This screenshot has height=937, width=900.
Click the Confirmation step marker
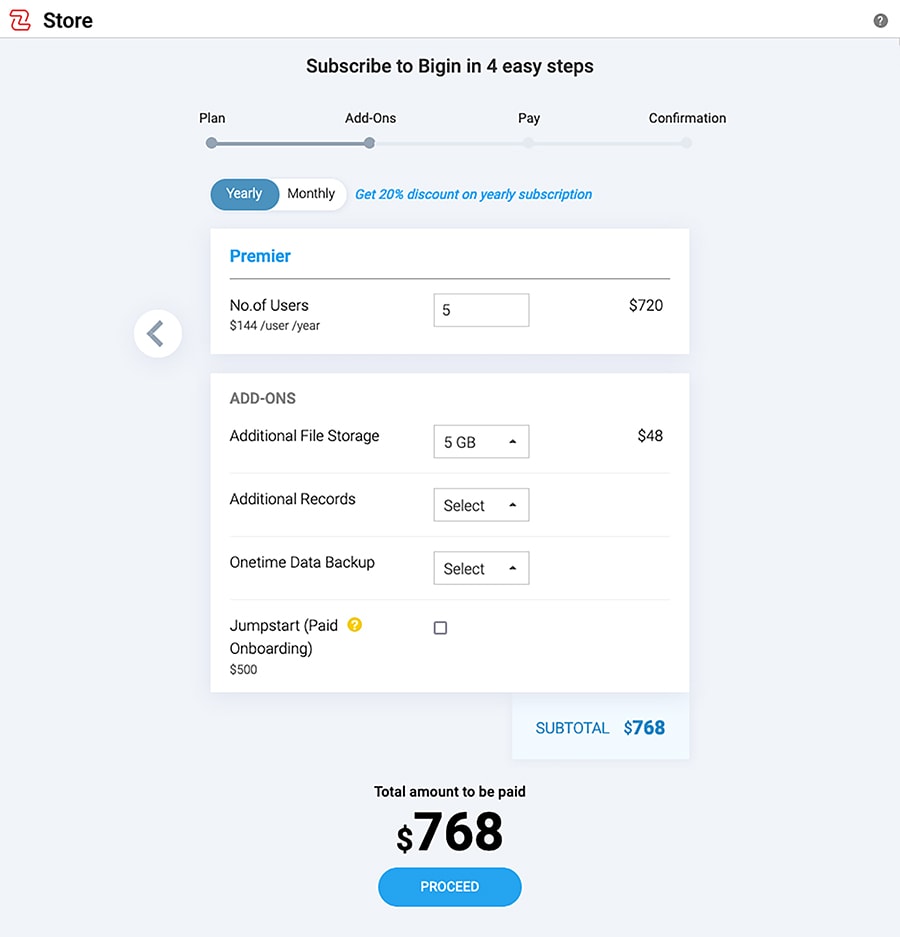[686, 143]
